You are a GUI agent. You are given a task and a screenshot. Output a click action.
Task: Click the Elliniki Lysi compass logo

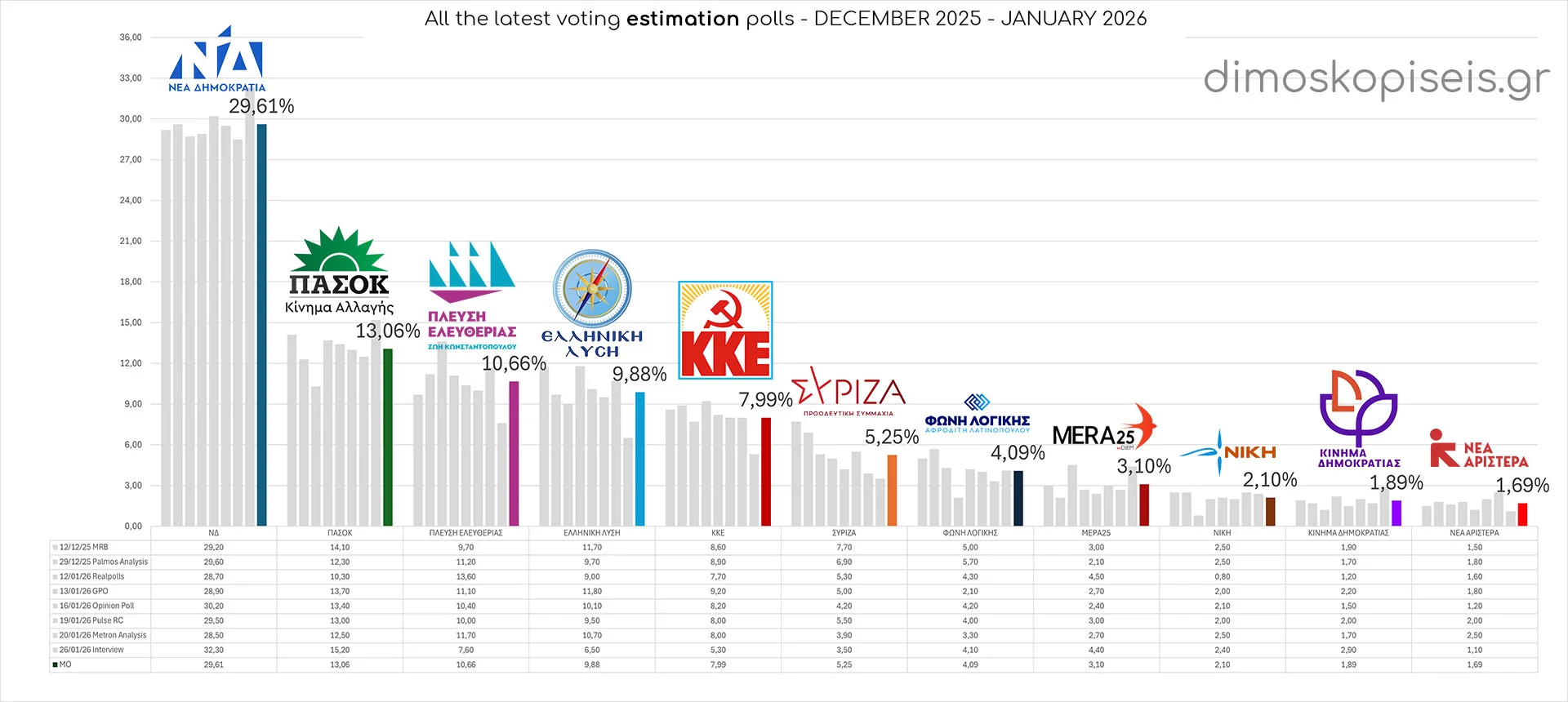tap(592, 302)
